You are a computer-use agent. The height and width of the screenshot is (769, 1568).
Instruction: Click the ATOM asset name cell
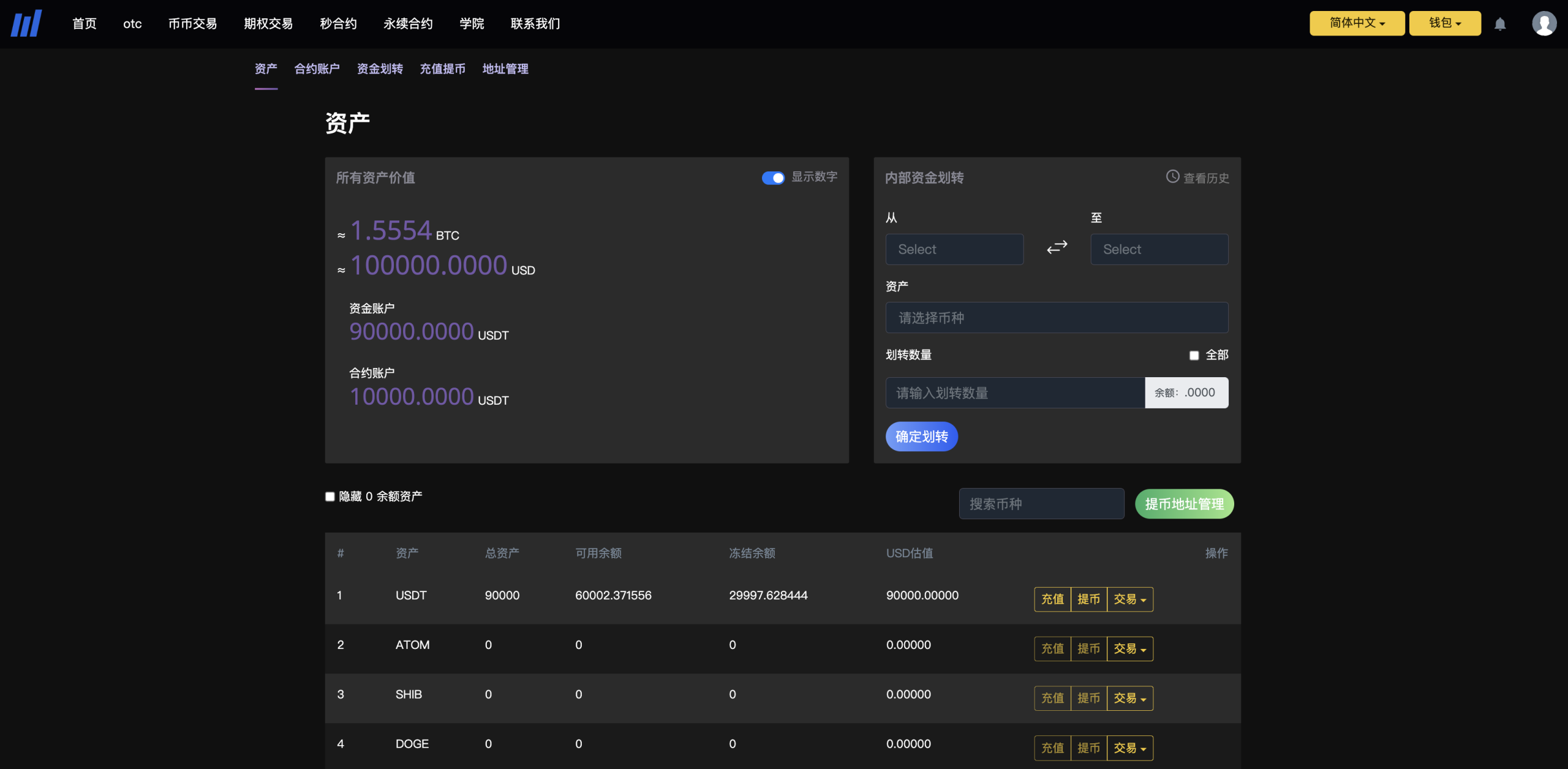[x=412, y=645]
